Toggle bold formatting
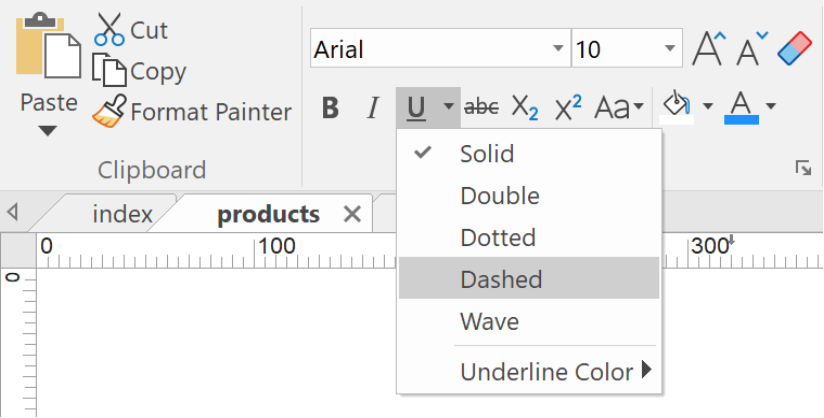 (330, 108)
